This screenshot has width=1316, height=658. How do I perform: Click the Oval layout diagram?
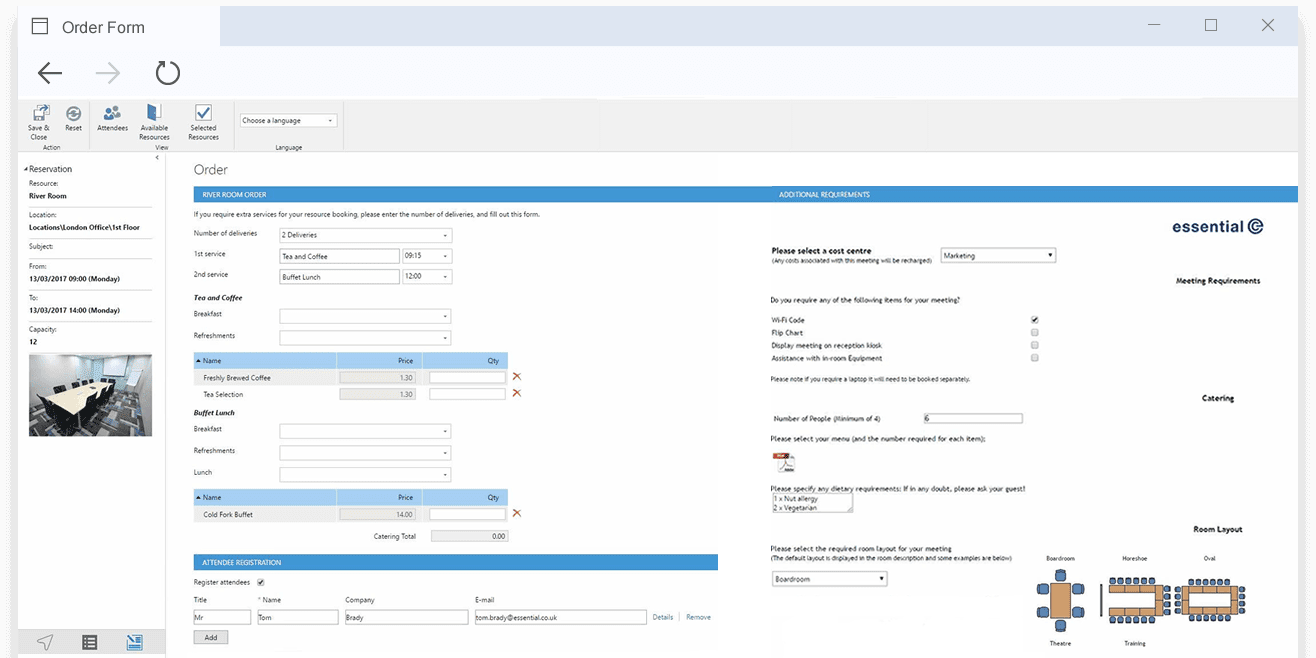coord(1210,598)
